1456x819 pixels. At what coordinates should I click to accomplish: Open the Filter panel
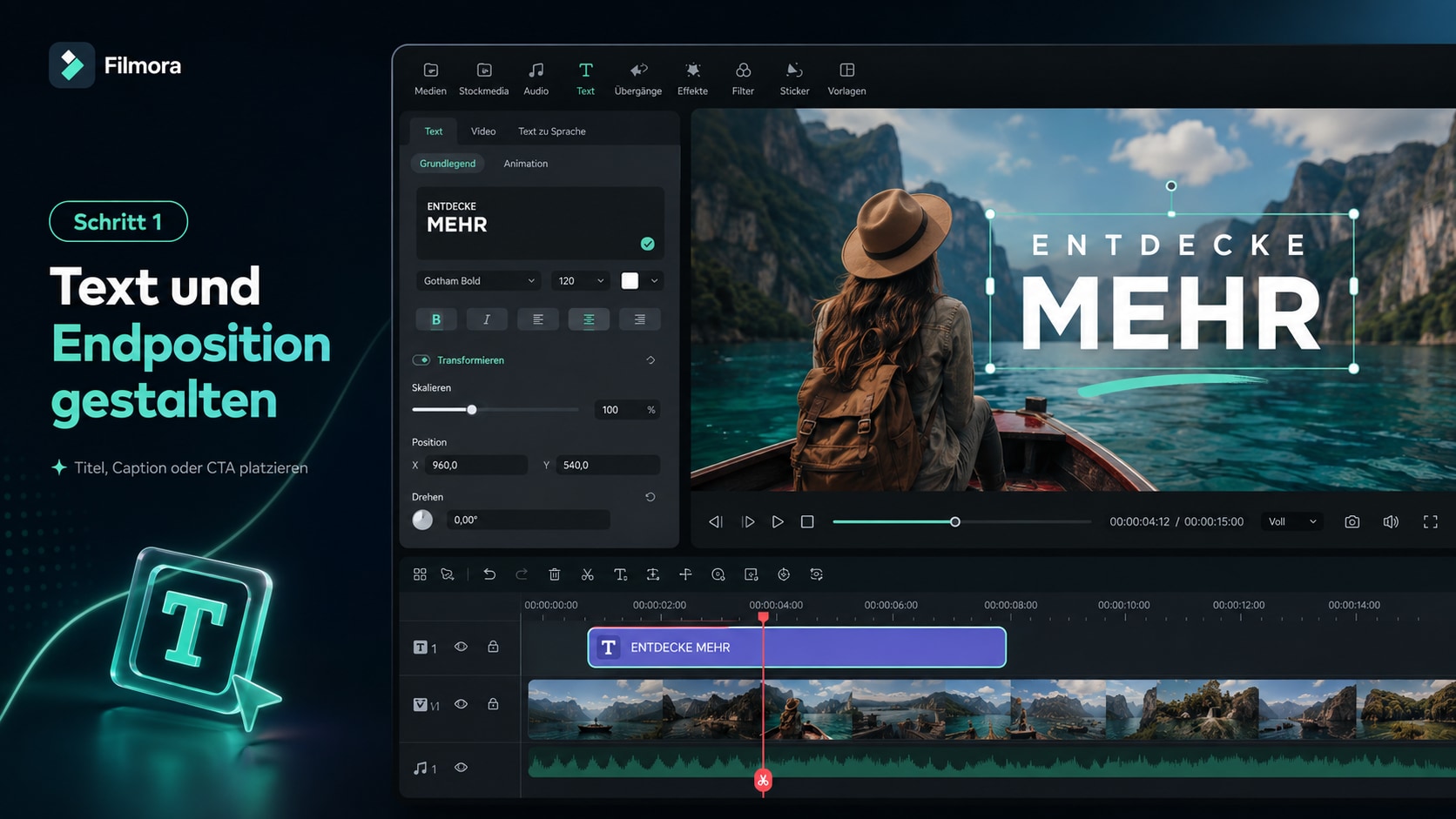pyautogui.click(x=743, y=78)
